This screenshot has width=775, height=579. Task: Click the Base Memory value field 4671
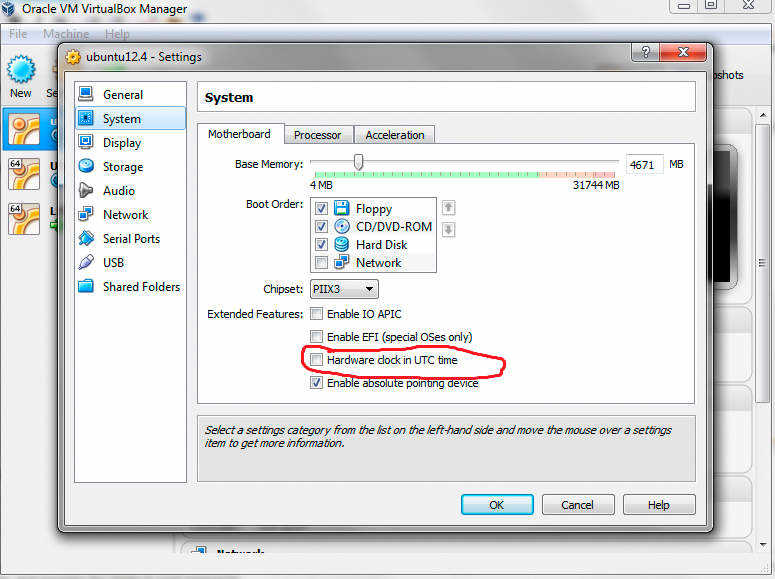[x=644, y=165]
